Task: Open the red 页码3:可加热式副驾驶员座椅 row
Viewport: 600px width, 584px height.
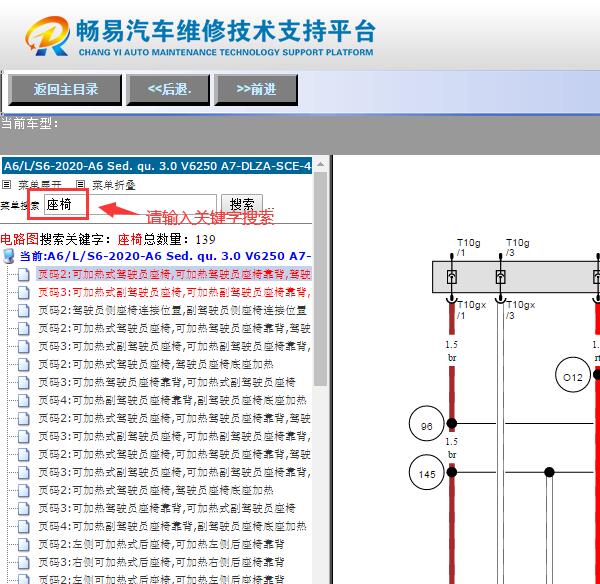Action: (174, 293)
